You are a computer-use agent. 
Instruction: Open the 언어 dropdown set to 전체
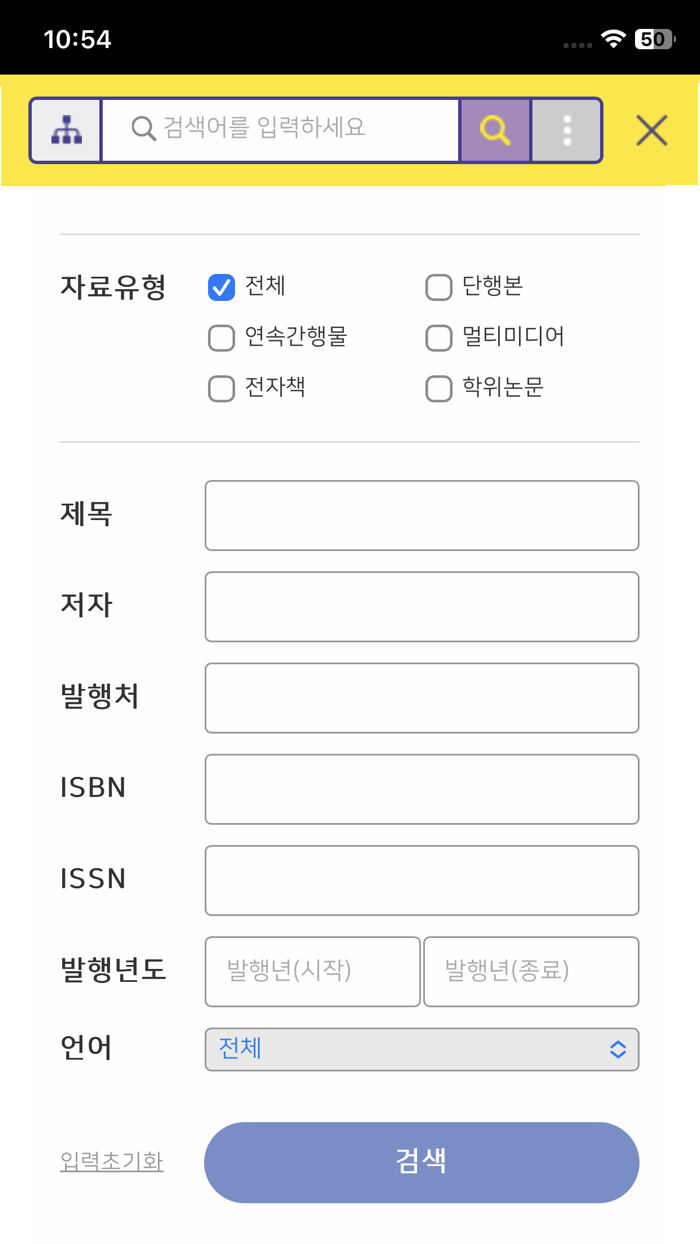point(421,1049)
